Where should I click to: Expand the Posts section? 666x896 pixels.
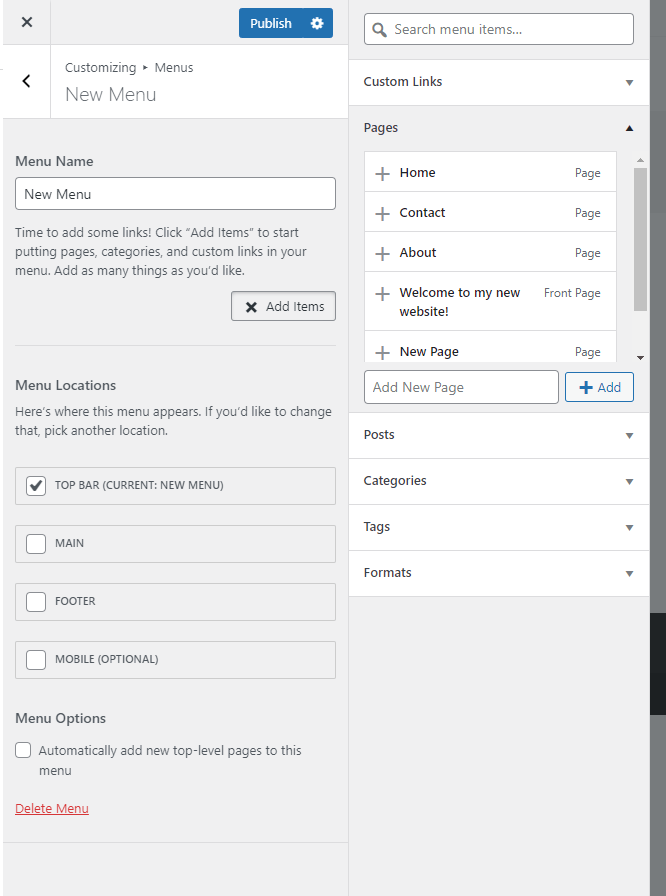(x=499, y=435)
